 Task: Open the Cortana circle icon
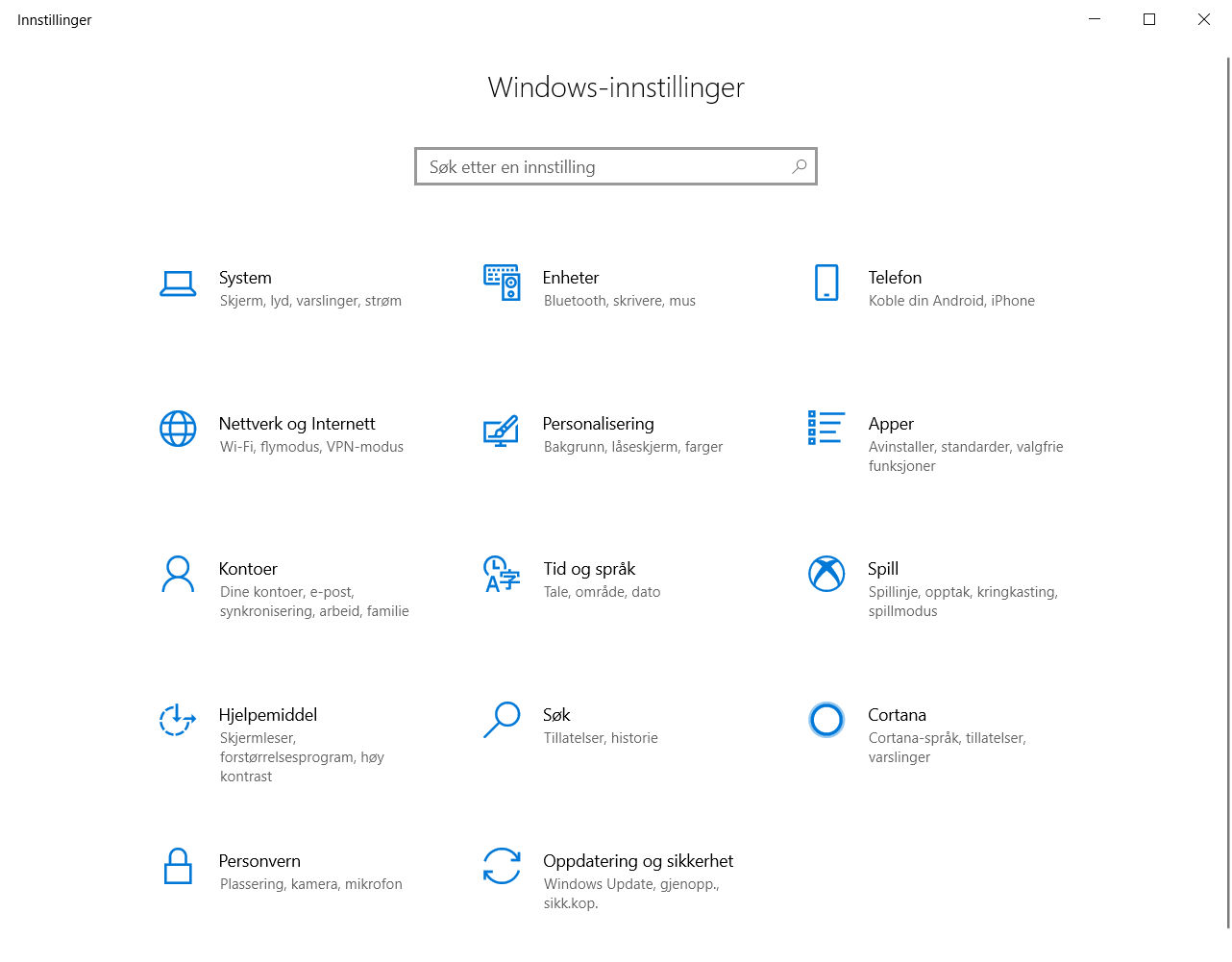(x=826, y=720)
